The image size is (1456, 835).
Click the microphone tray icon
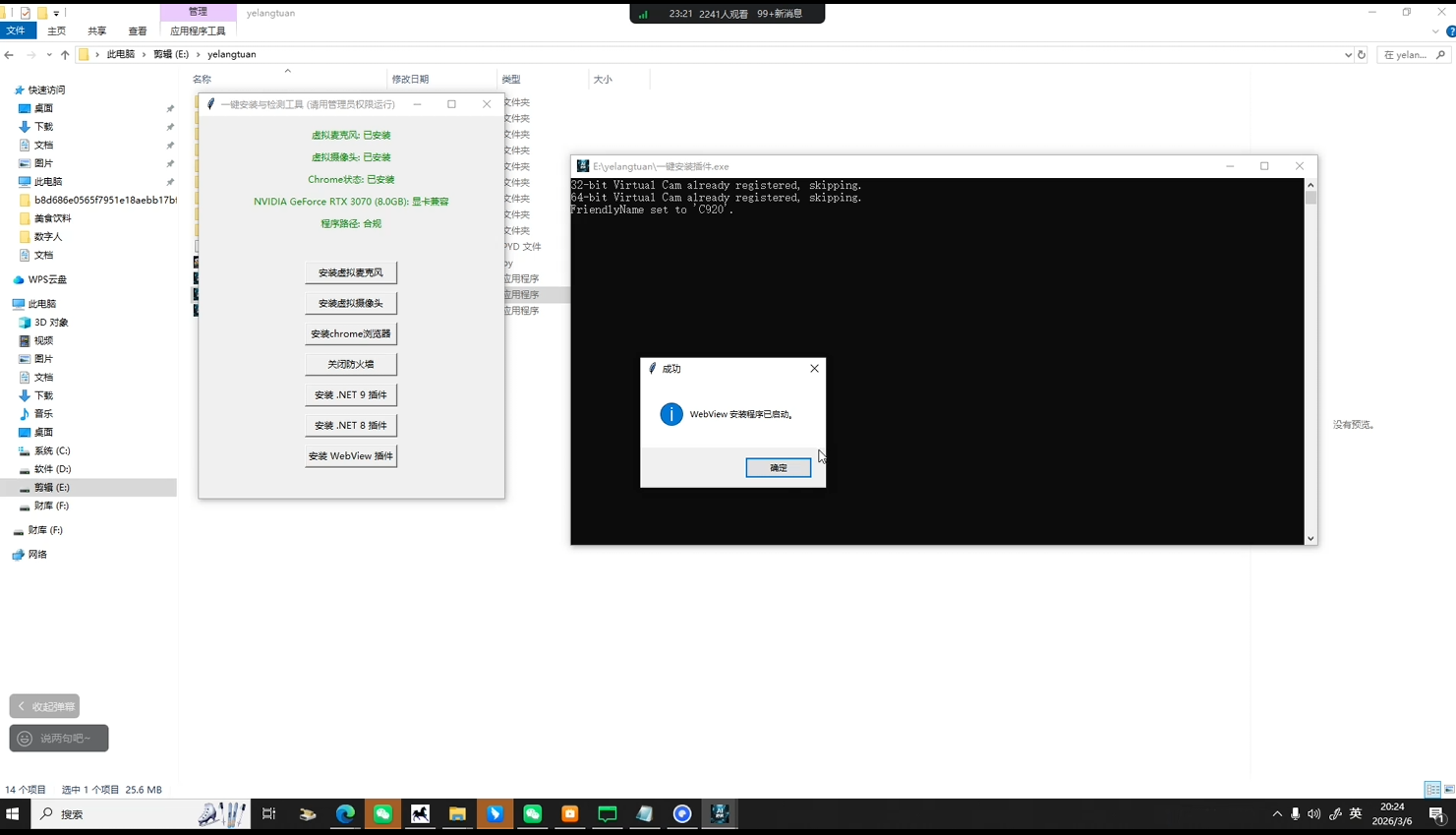[1296, 814]
